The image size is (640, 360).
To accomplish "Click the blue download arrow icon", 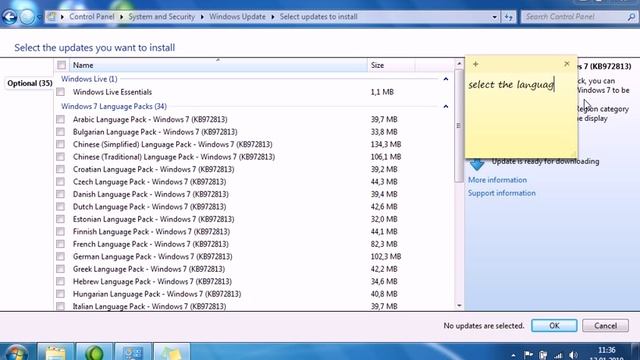I will [476, 165].
